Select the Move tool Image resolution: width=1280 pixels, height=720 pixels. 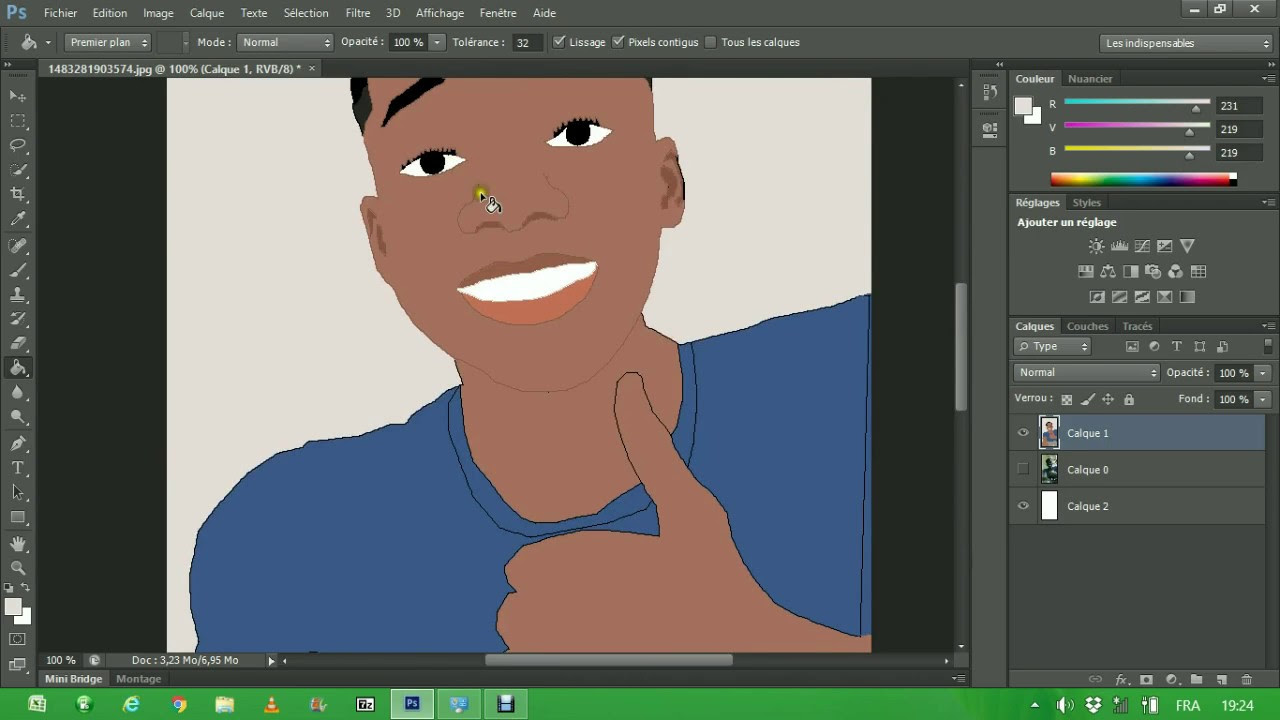(18, 96)
